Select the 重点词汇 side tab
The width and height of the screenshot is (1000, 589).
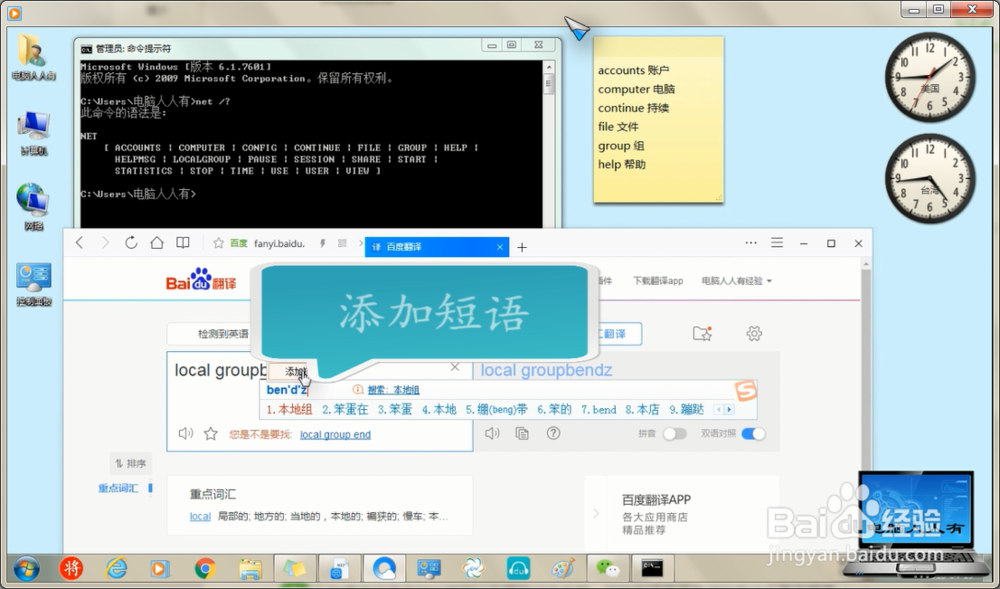point(118,488)
